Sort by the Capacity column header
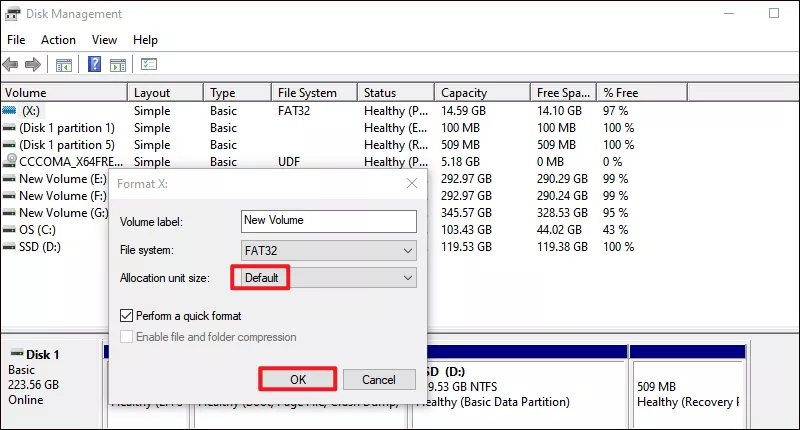800x430 pixels. pos(483,93)
